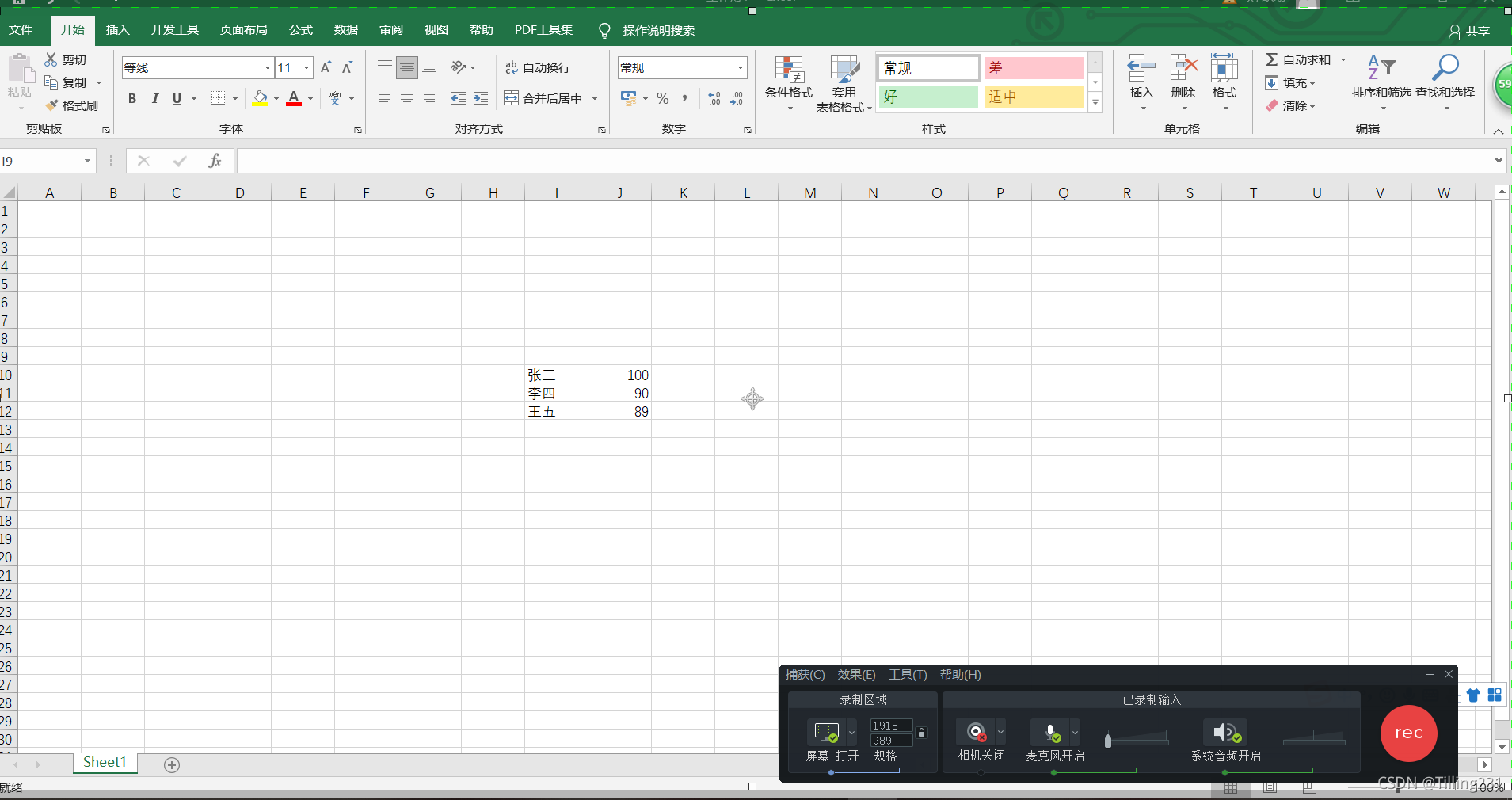Image resolution: width=1512 pixels, height=800 pixels.
Task: Open Find and Select (查找和选择)
Action: point(1445,82)
